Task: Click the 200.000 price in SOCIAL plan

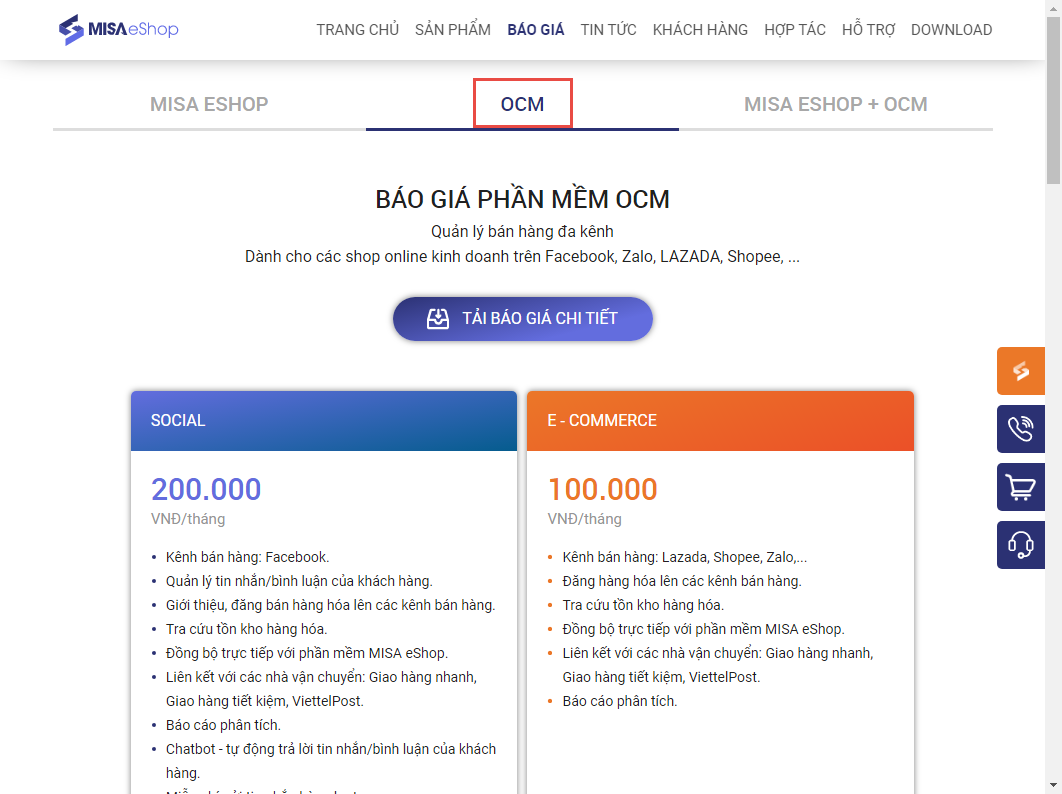Action: click(x=206, y=490)
